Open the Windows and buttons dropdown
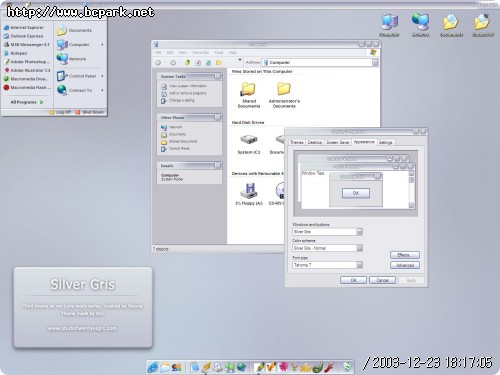Viewport: 500px width, 375px height. pos(359,232)
